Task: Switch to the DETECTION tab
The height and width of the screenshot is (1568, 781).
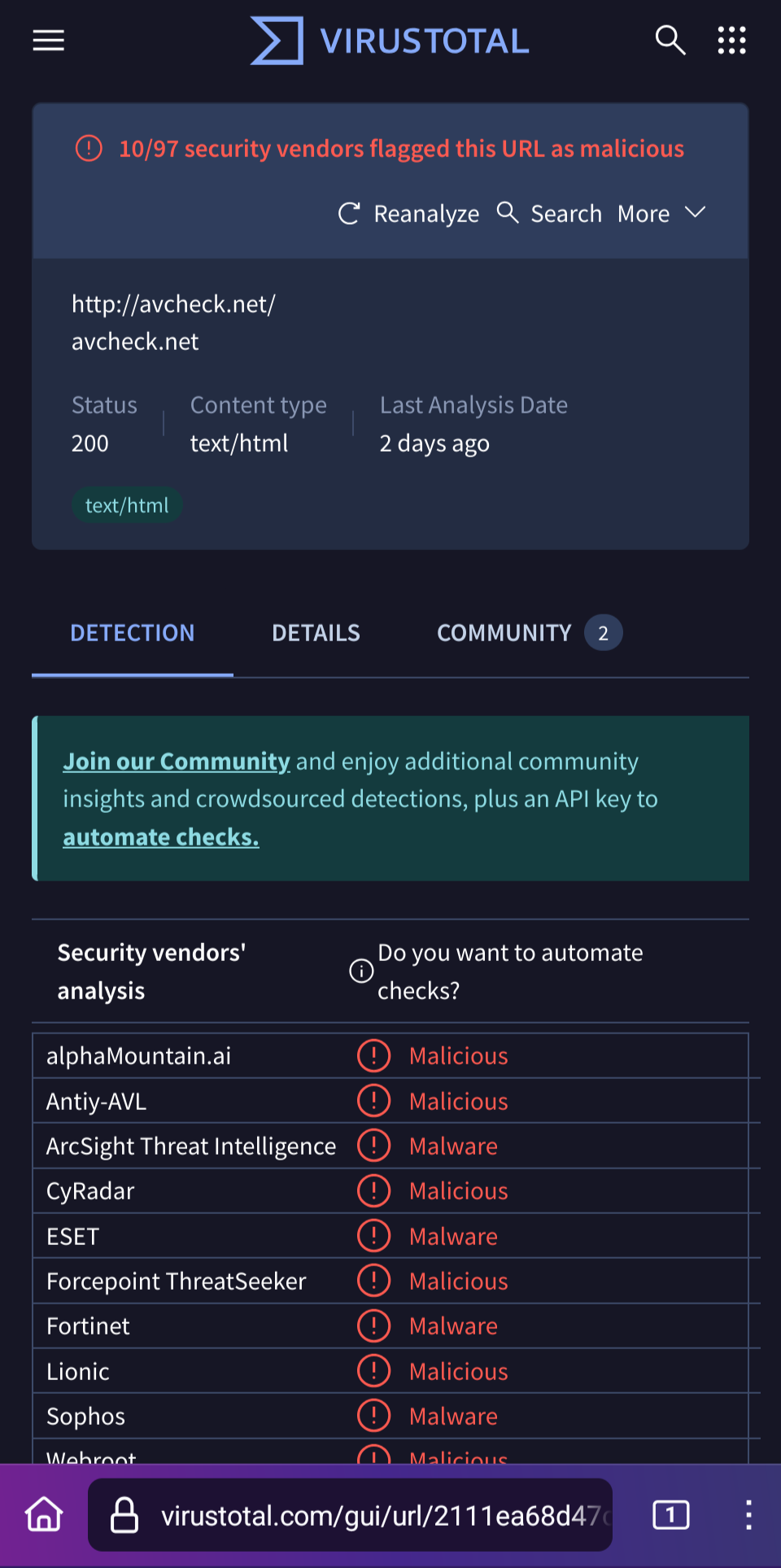Action: (133, 633)
